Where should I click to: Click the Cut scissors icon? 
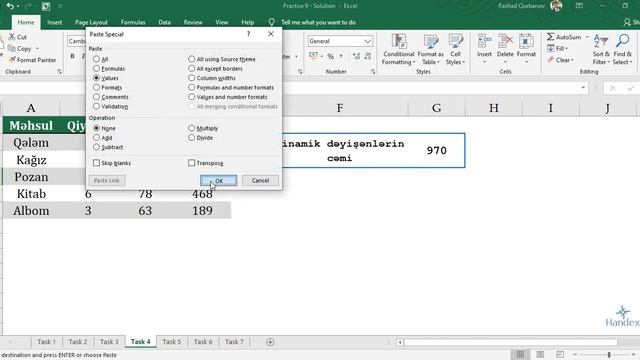click(12, 37)
